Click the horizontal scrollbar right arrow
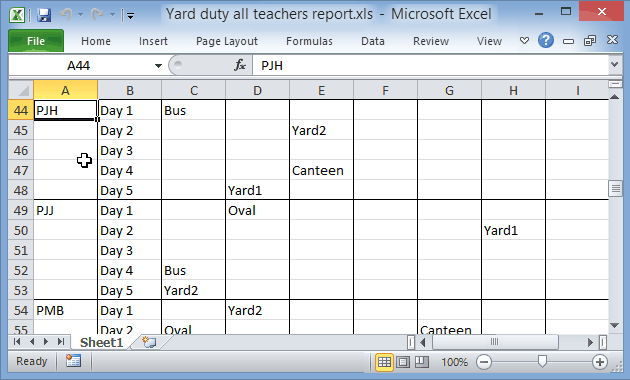Image resolution: width=630 pixels, height=380 pixels. click(590, 342)
